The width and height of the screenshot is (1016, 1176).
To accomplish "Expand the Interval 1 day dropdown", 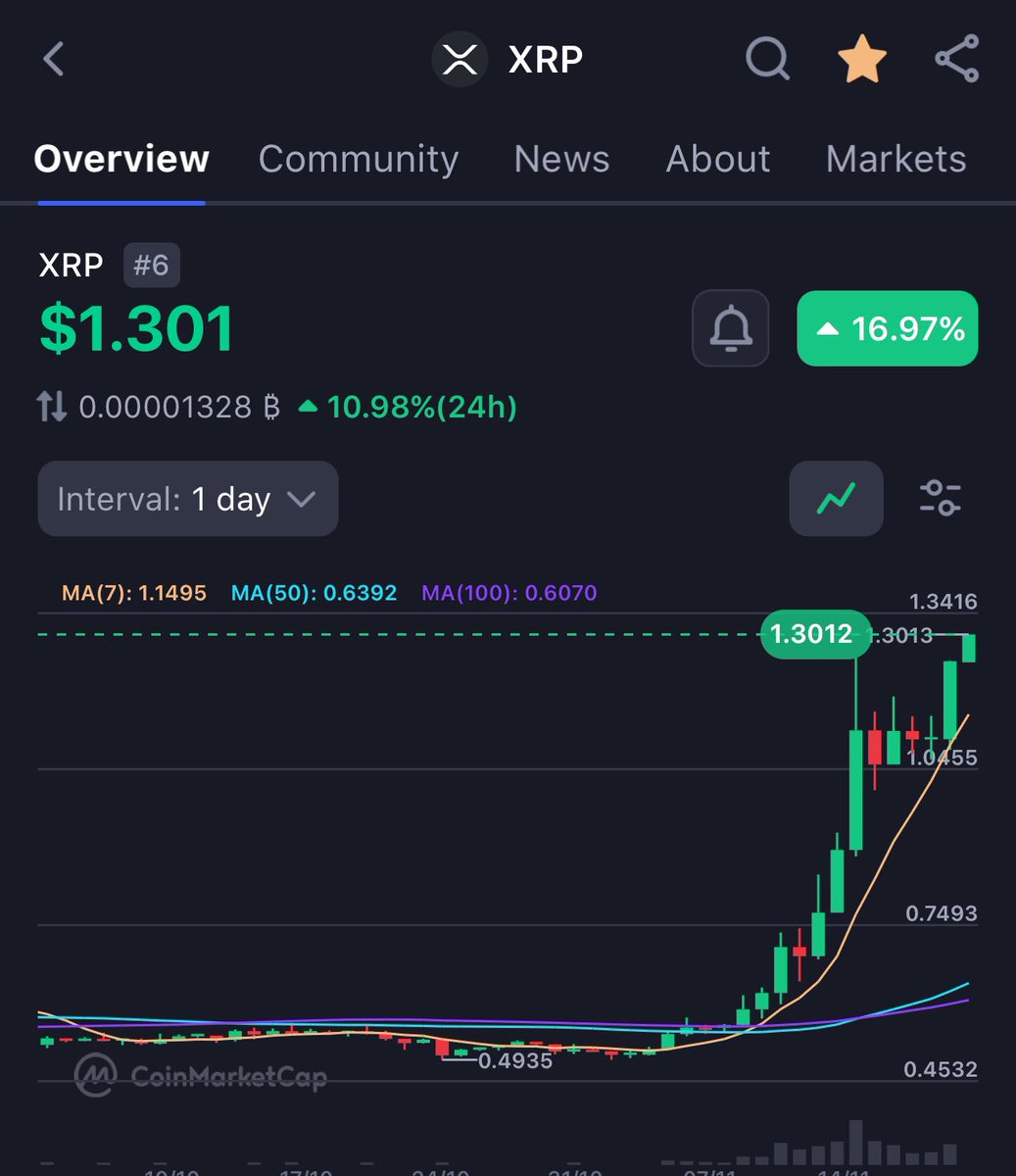I will [x=188, y=499].
